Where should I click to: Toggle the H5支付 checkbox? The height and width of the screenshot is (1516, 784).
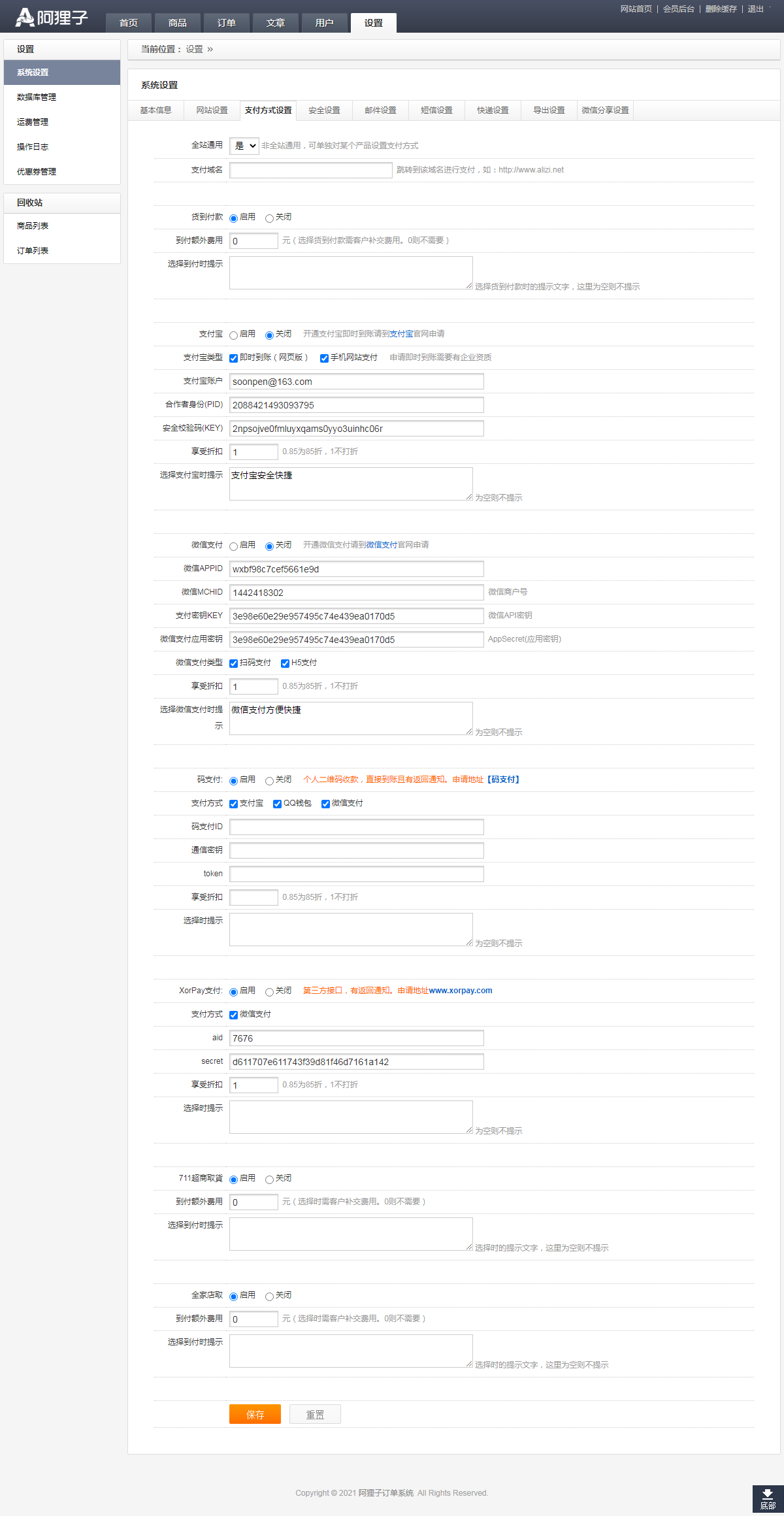[285, 663]
